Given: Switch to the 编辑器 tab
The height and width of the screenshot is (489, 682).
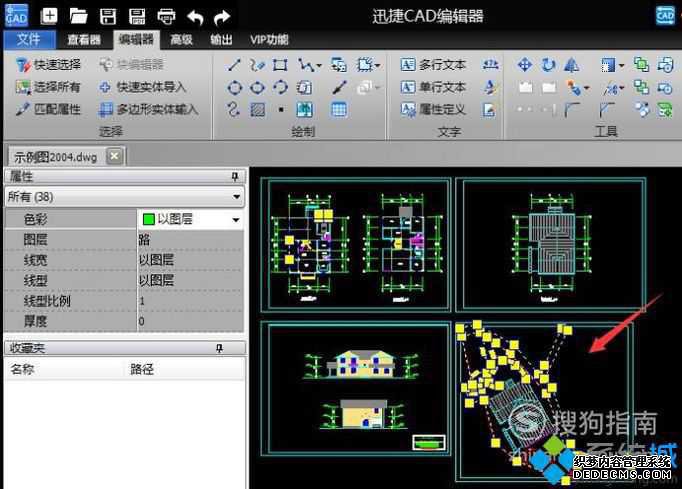Looking at the screenshot, I should [136, 40].
